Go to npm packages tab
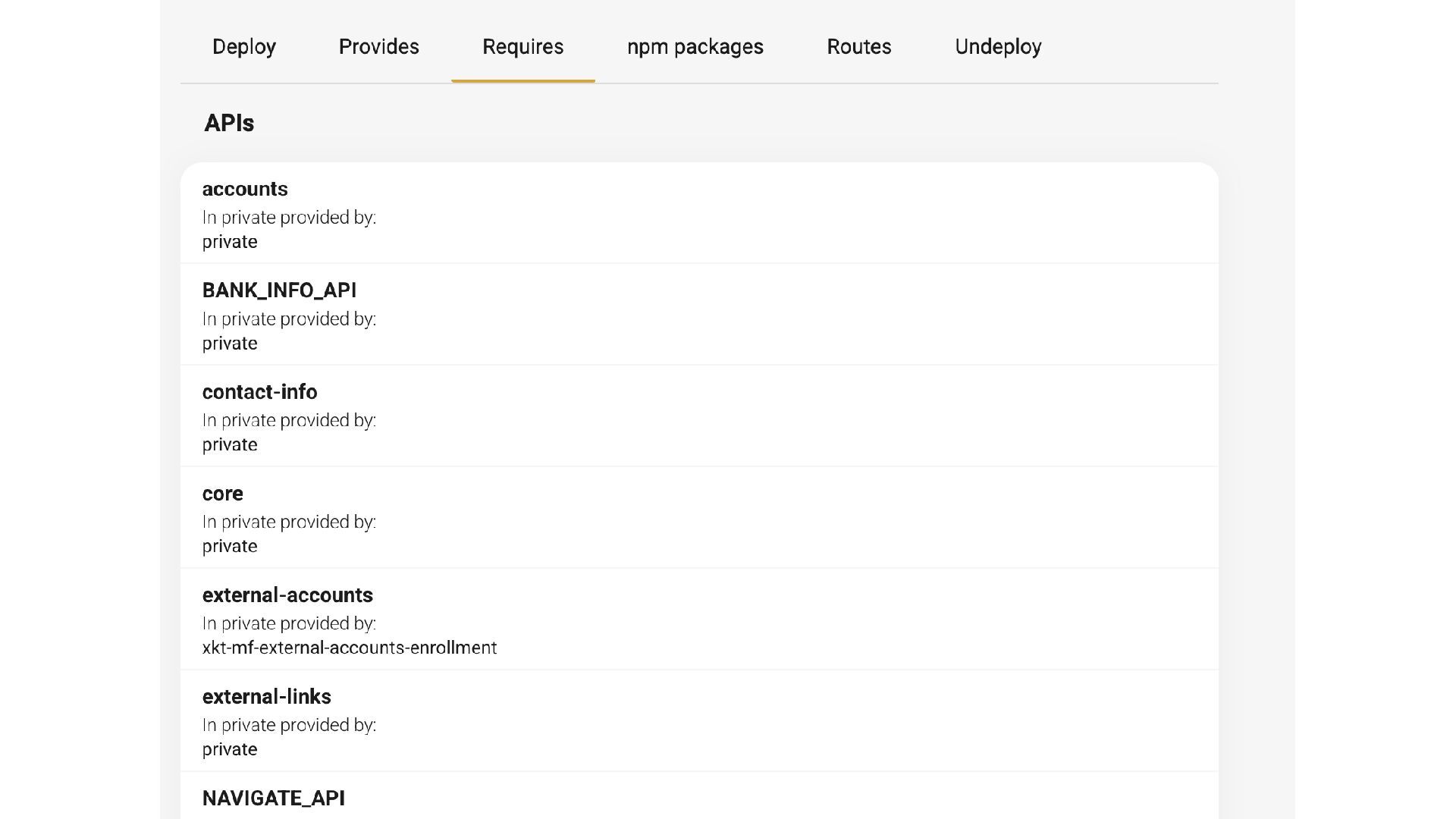This screenshot has width=1456, height=819. [x=695, y=47]
